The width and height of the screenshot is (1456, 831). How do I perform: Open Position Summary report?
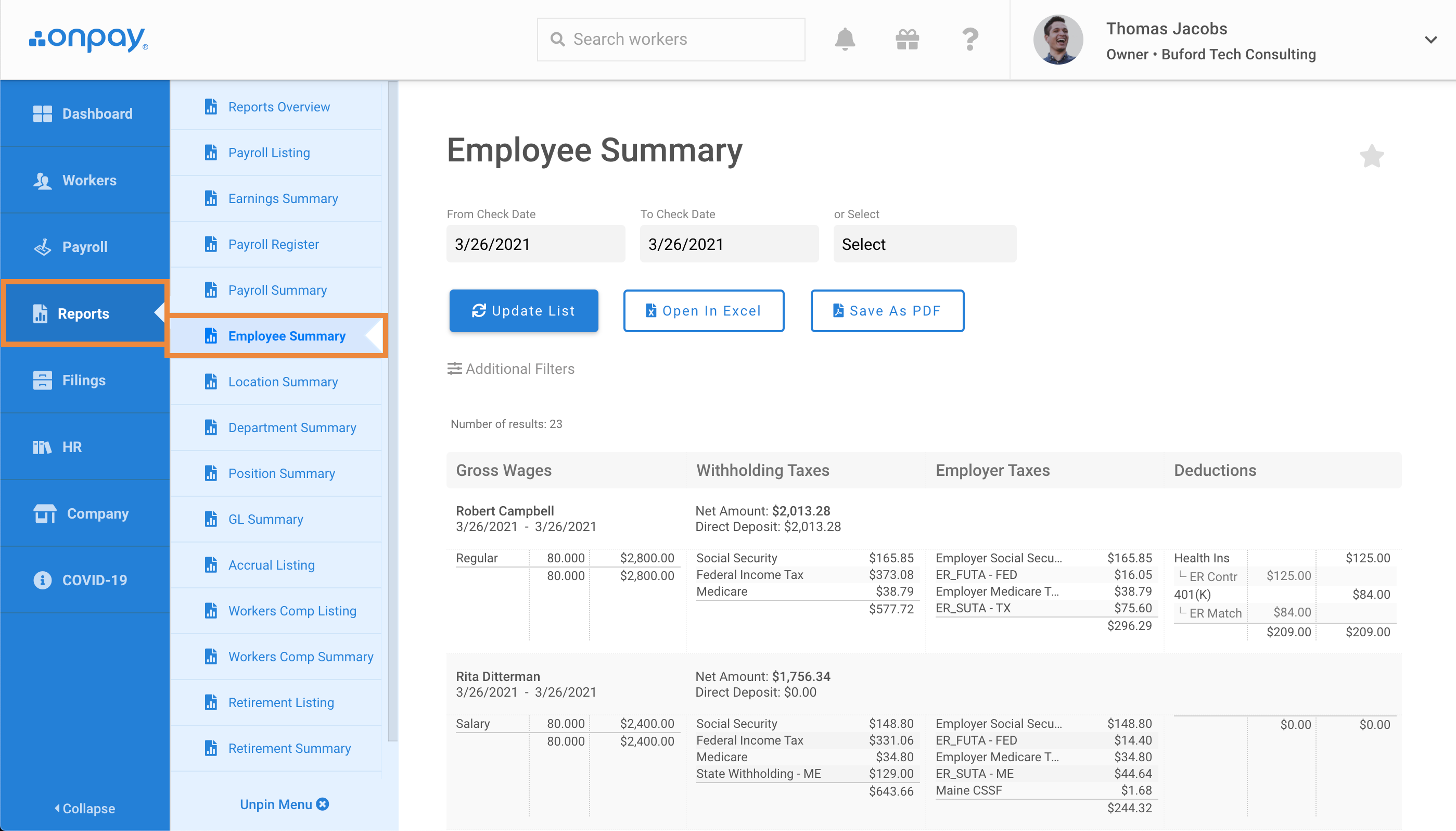click(x=276, y=473)
